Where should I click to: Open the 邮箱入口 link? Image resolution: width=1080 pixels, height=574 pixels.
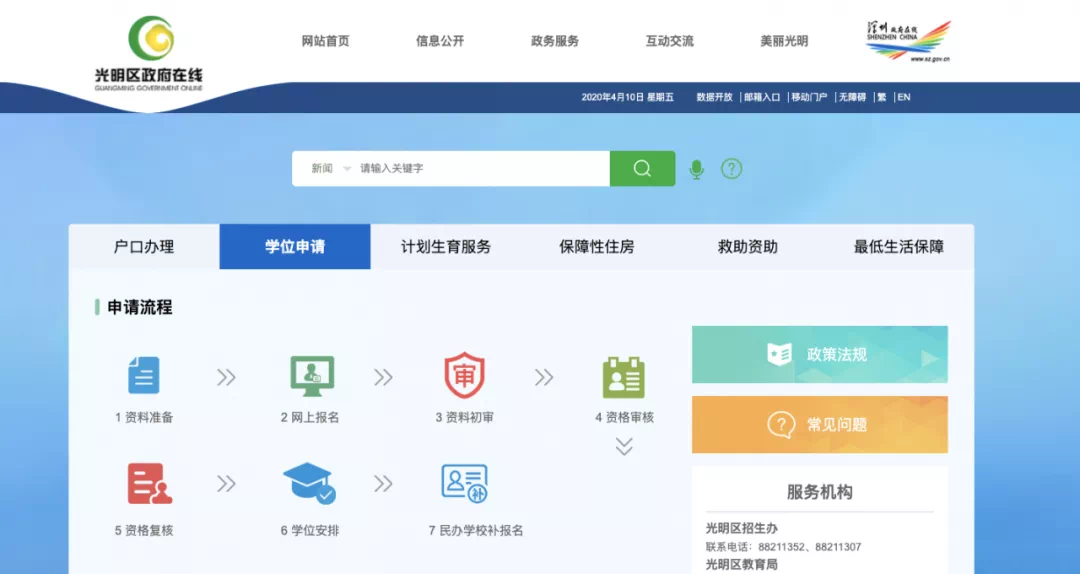(762, 97)
